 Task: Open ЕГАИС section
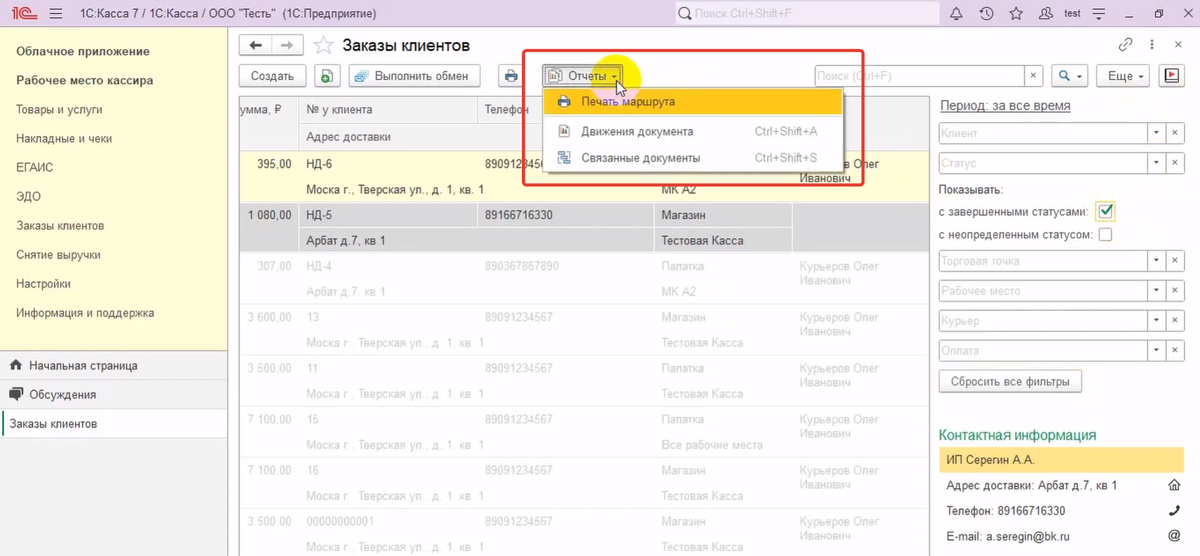pyautogui.click(x=34, y=168)
